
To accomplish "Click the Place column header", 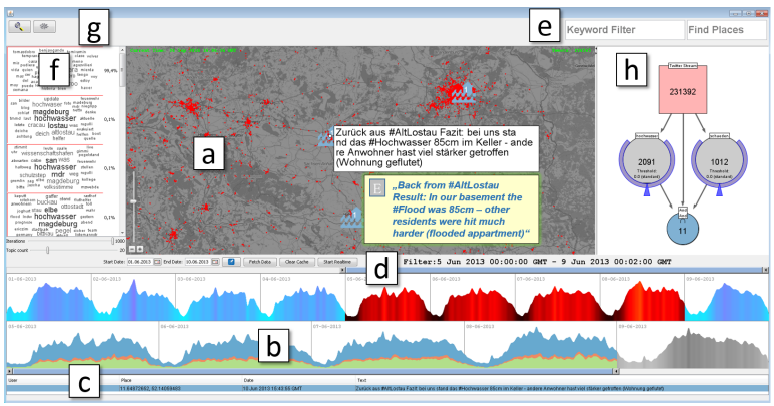I will (x=181, y=380).
